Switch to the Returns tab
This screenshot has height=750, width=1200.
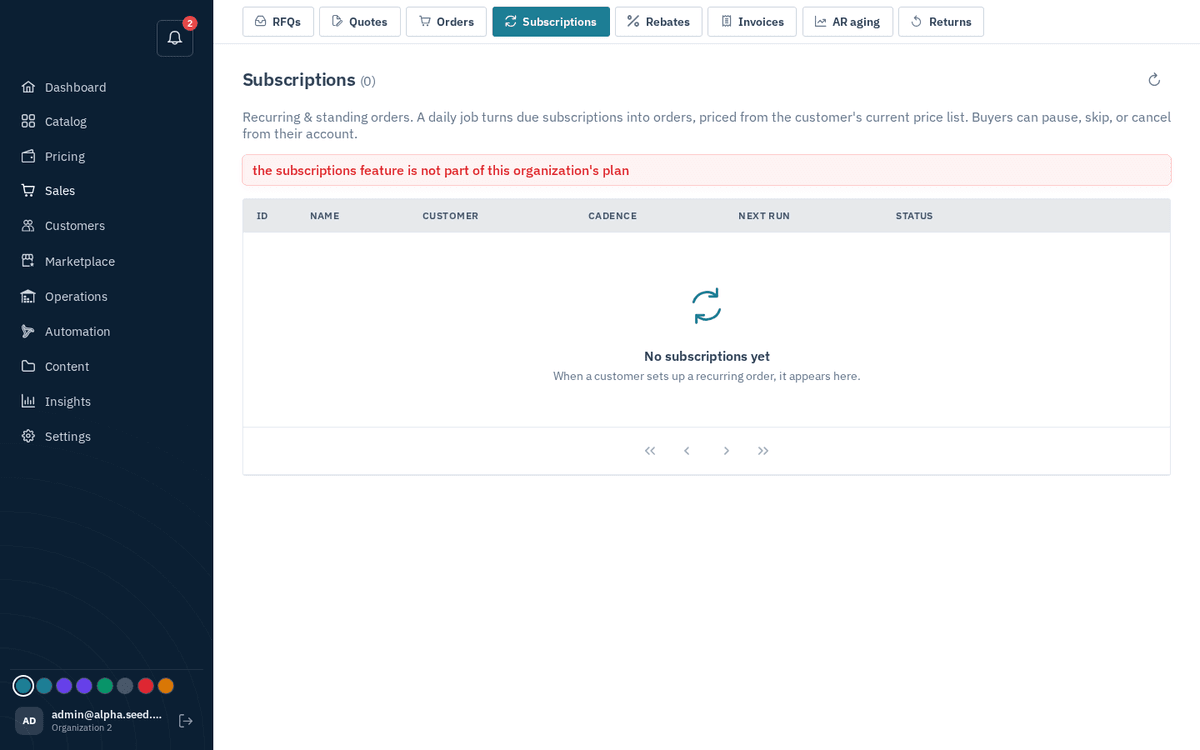[941, 22]
